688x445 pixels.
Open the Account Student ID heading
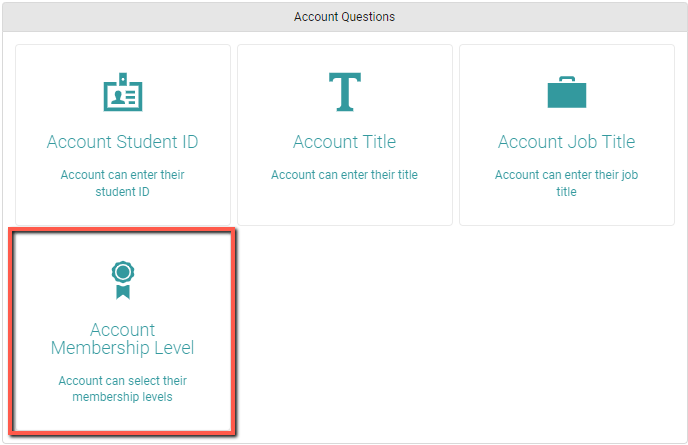coord(122,142)
